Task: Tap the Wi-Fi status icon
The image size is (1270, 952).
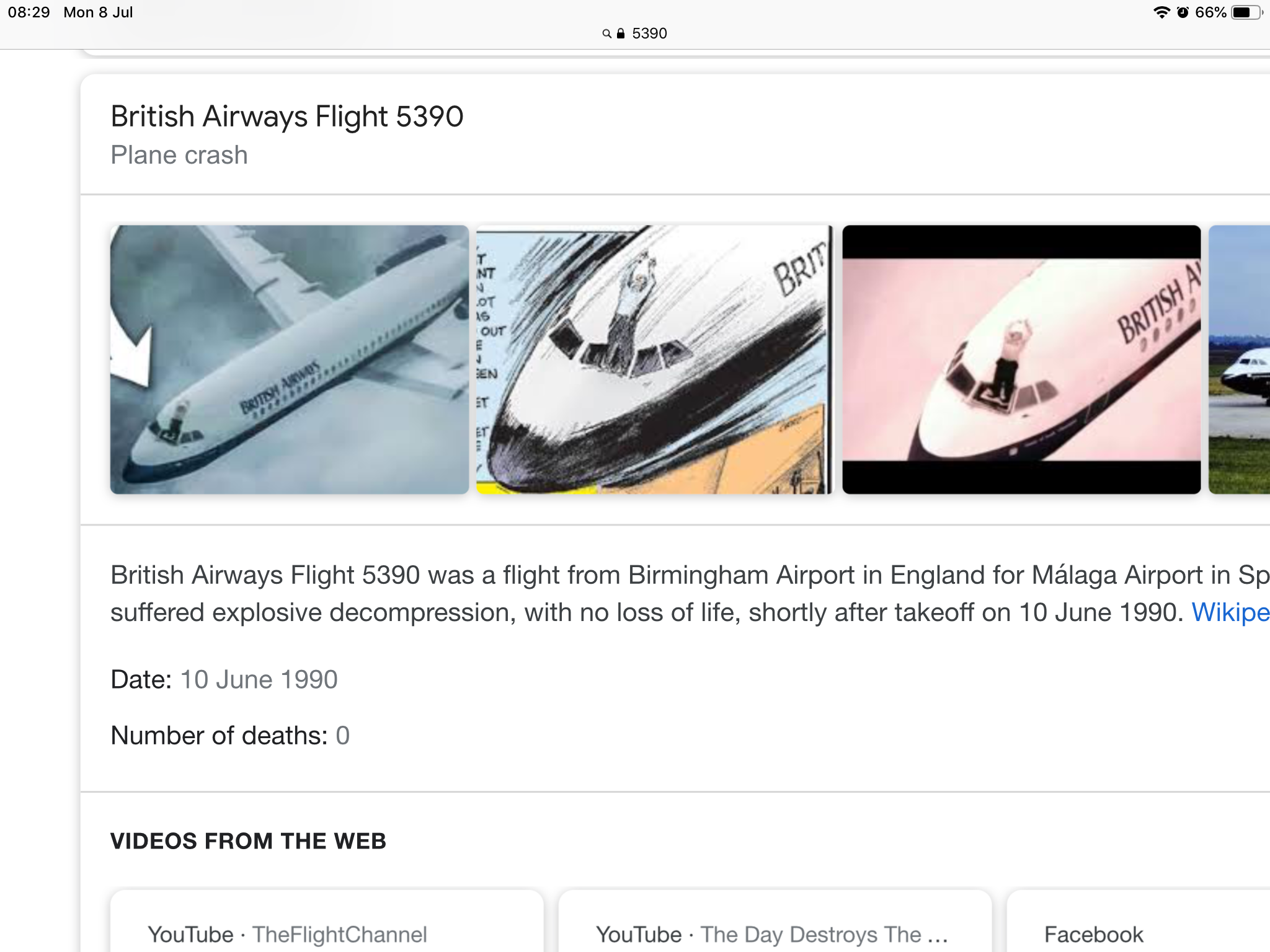Action: coord(1161,12)
